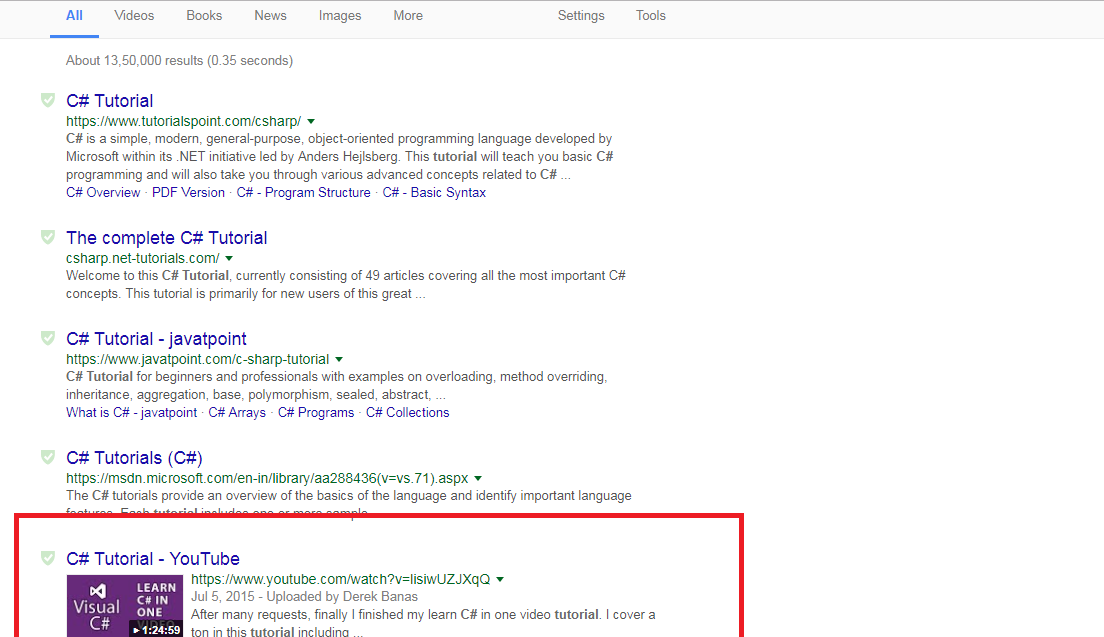Image resolution: width=1104 pixels, height=637 pixels.
Task: Open the C# Tutorial - YouTube result title
Action: (153, 559)
